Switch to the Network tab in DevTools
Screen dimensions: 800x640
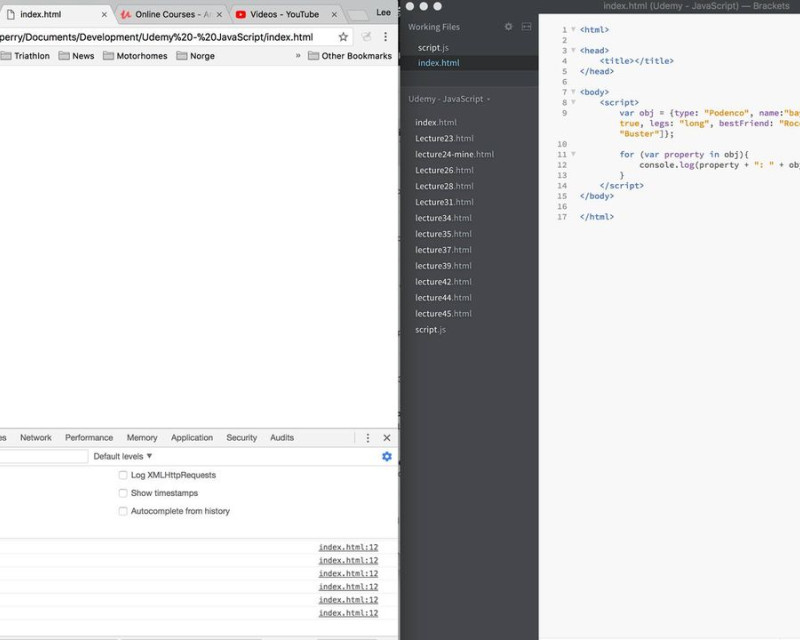[x=36, y=438]
